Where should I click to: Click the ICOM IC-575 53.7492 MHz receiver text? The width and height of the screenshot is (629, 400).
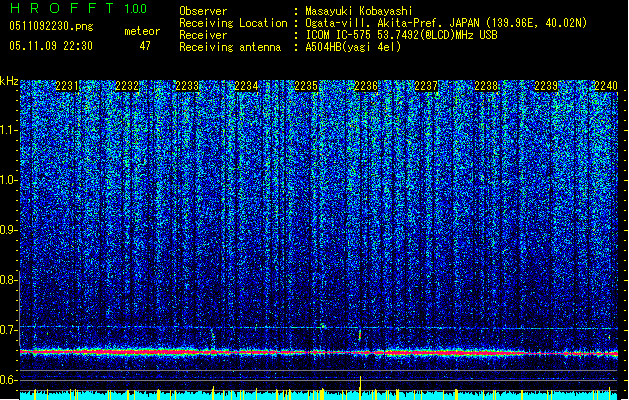401,35
